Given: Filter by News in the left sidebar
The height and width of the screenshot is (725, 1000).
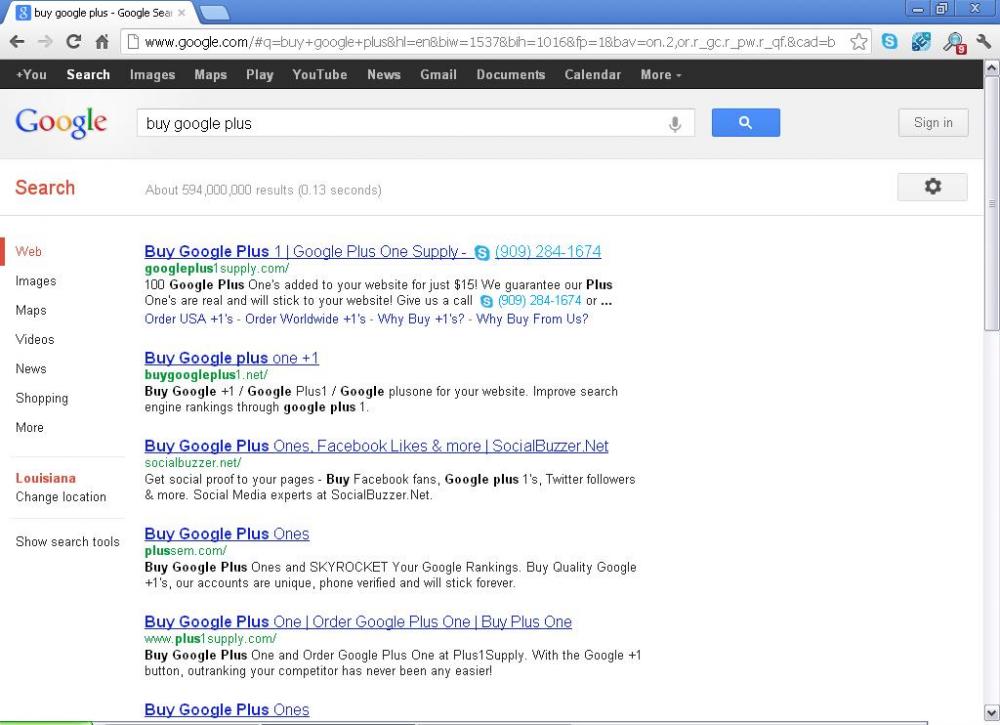Looking at the screenshot, I should (31, 369).
